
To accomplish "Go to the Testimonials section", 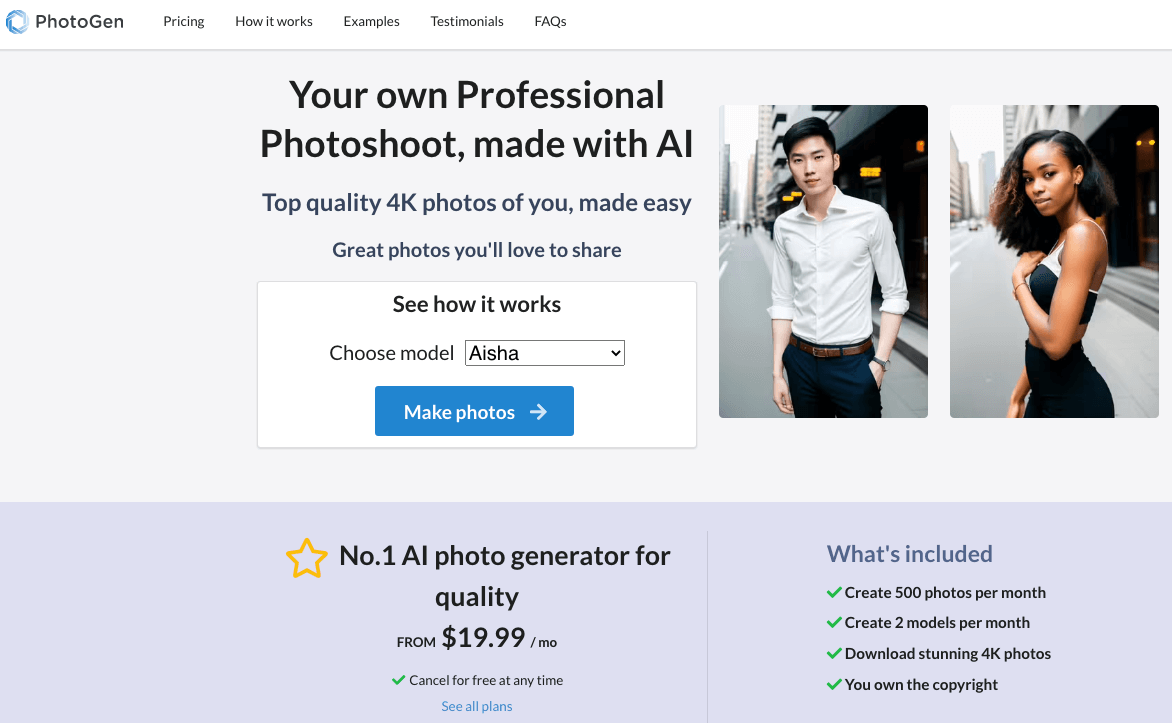I will pos(467,21).
